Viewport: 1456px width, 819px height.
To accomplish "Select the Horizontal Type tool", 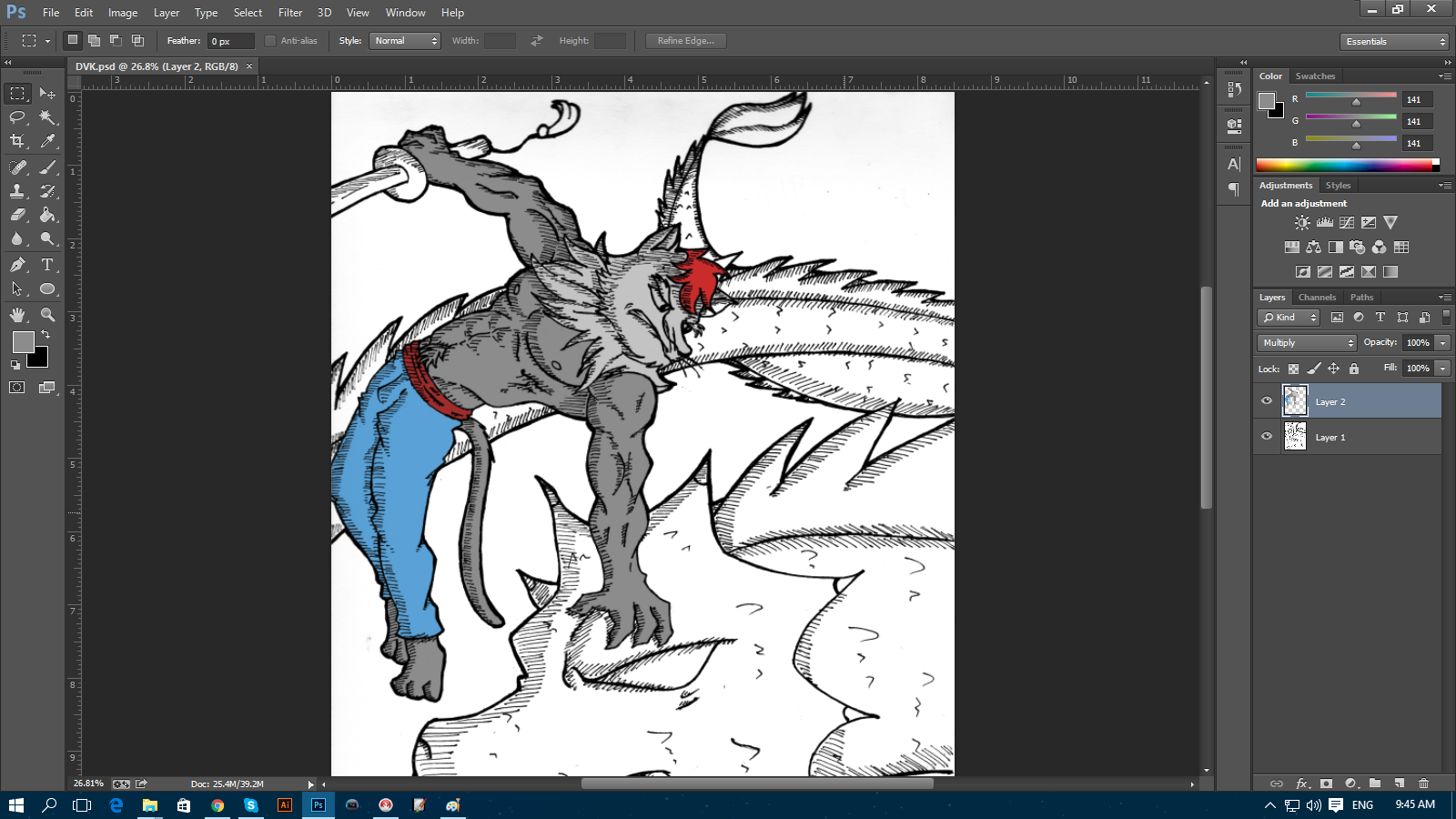I will pyautogui.click(x=47, y=265).
